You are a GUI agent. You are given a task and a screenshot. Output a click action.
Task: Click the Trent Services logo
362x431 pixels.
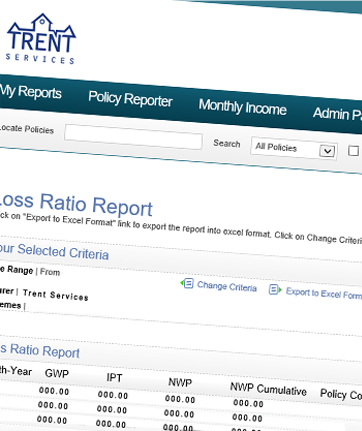41,39
